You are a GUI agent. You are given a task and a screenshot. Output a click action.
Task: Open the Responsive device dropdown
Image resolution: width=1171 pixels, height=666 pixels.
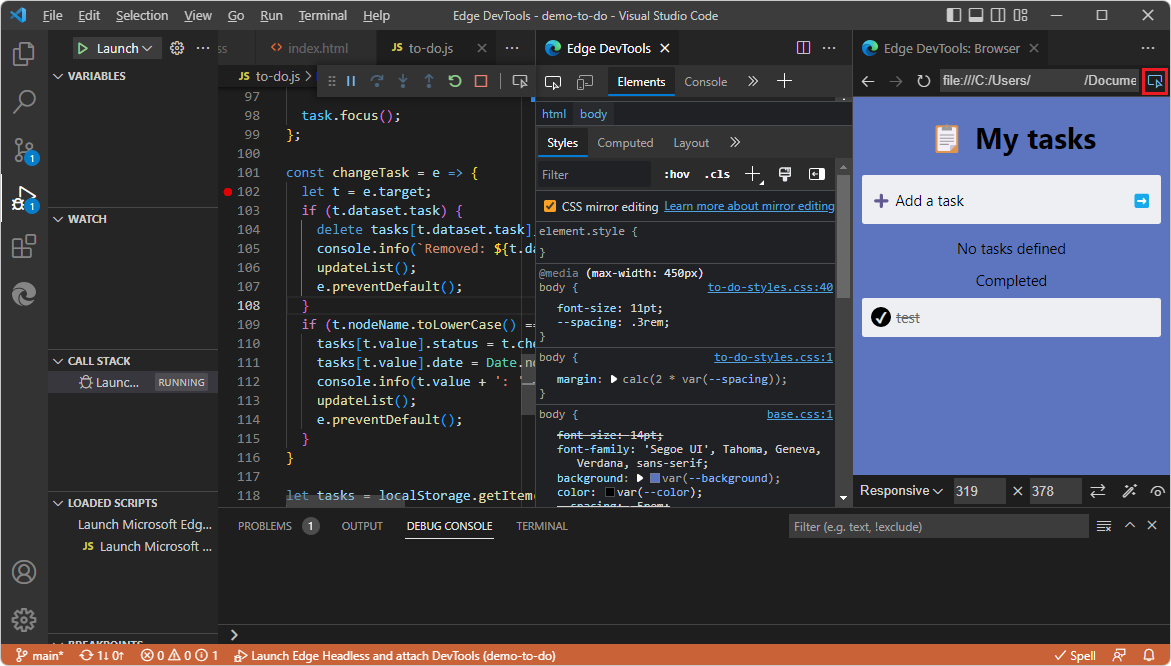[901, 490]
